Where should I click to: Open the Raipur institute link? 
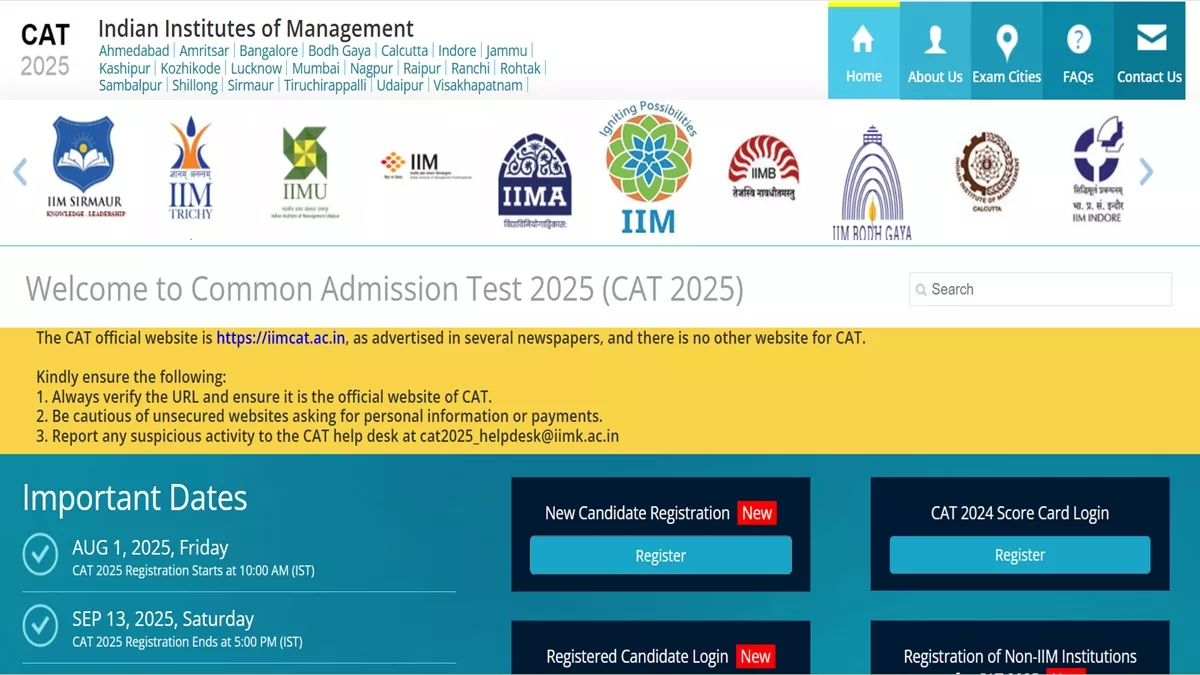[422, 69]
